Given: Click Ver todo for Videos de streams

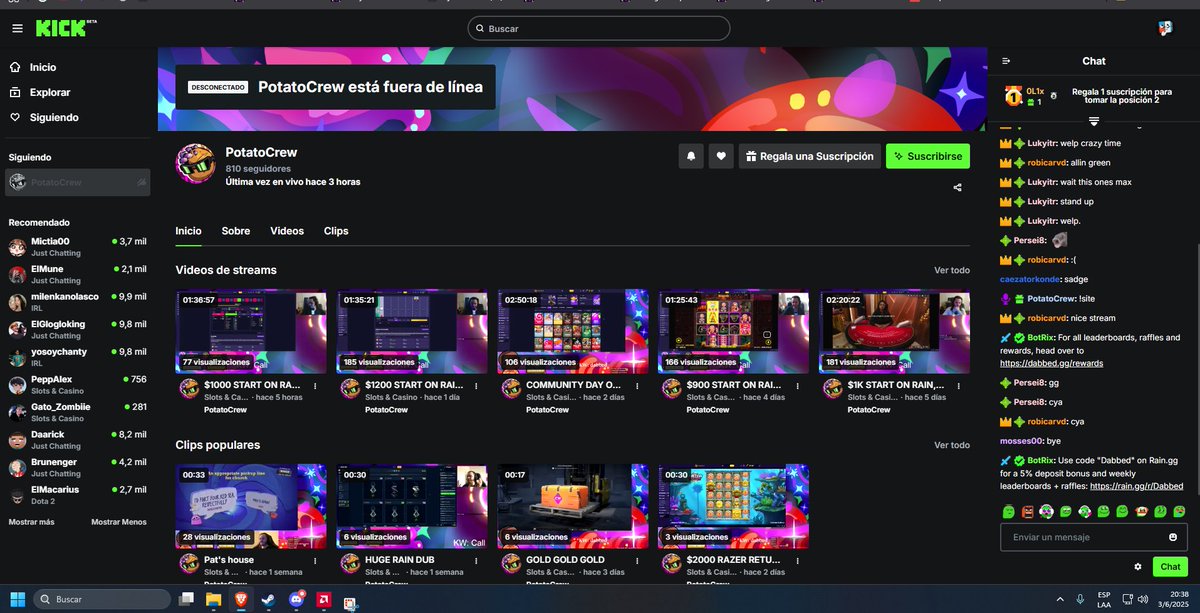Looking at the screenshot, I should click(x=952, y=270).
